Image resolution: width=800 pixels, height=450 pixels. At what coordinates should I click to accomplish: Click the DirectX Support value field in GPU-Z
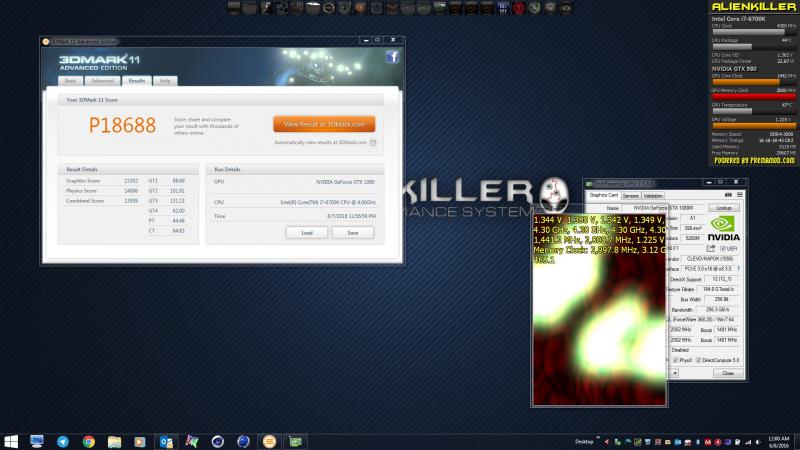click(x=721, y=279)
